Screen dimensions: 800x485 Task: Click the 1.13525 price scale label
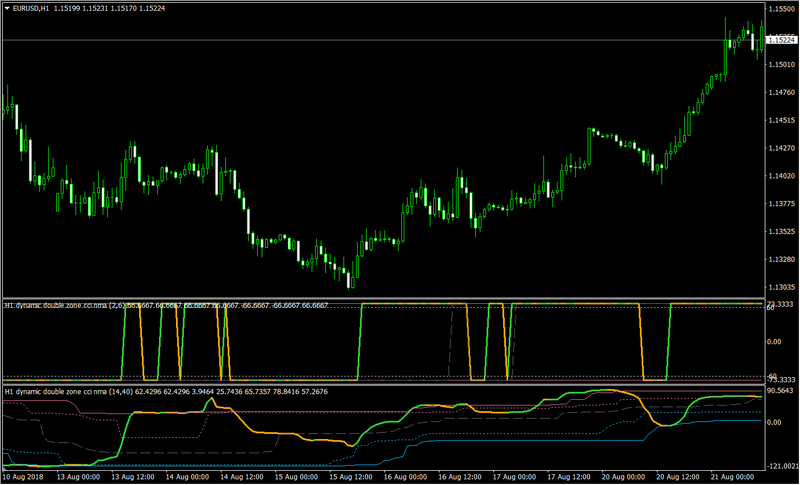point(782,232)
